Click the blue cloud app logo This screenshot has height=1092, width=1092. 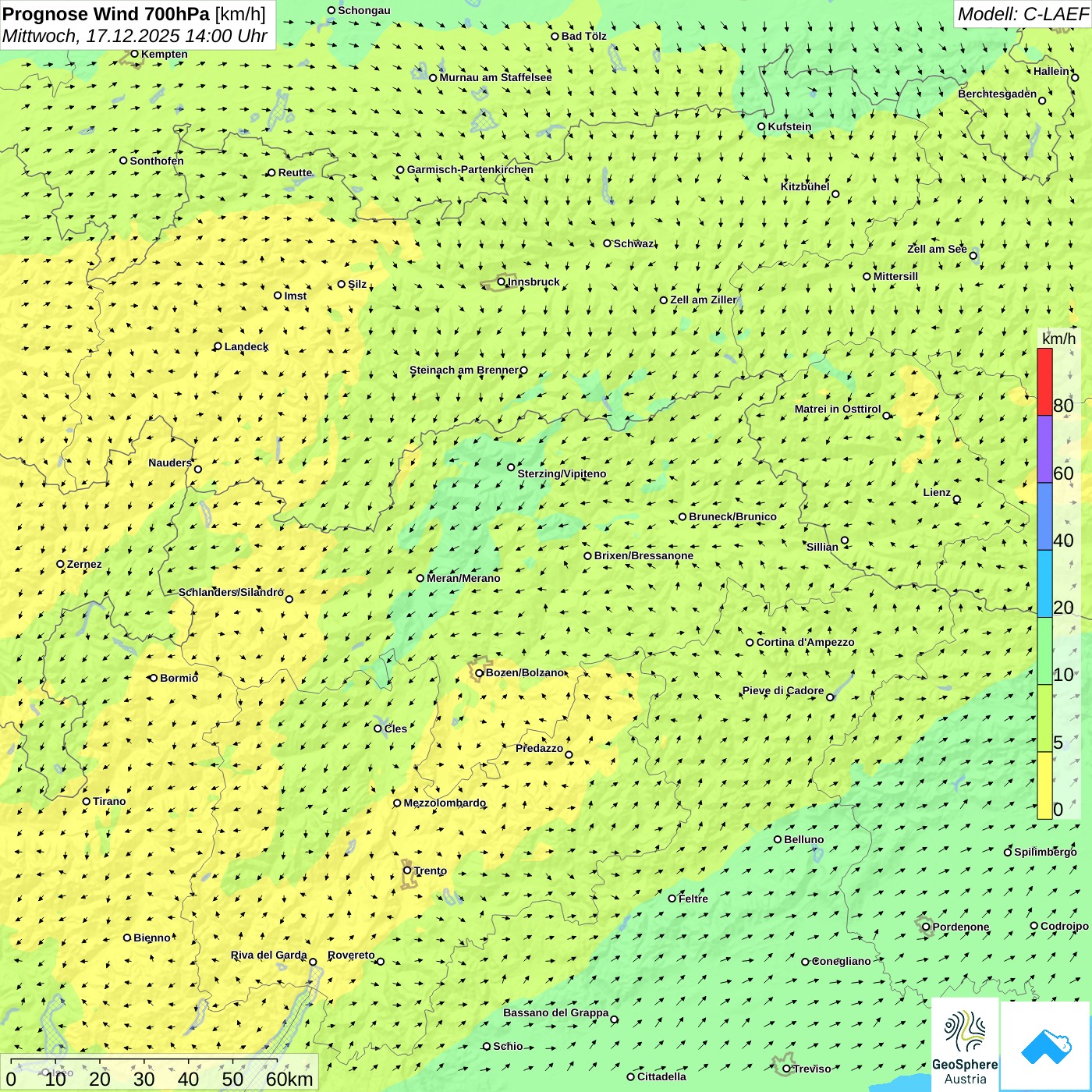pos(1046,1046)
